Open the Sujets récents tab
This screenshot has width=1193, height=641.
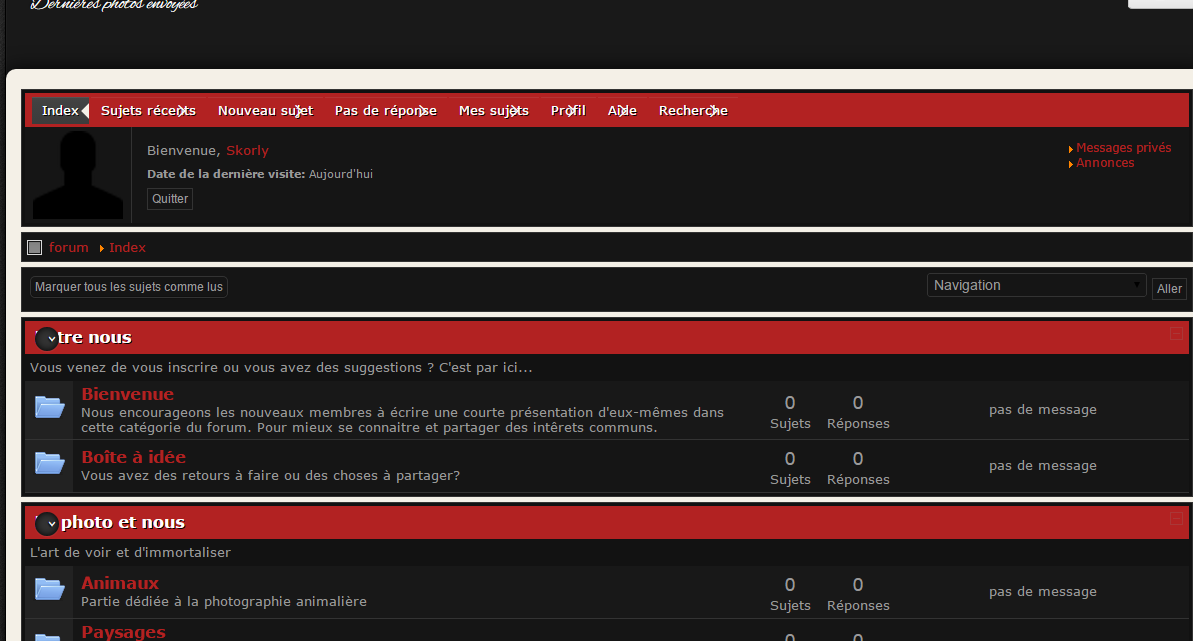click(x=148, y=111)
